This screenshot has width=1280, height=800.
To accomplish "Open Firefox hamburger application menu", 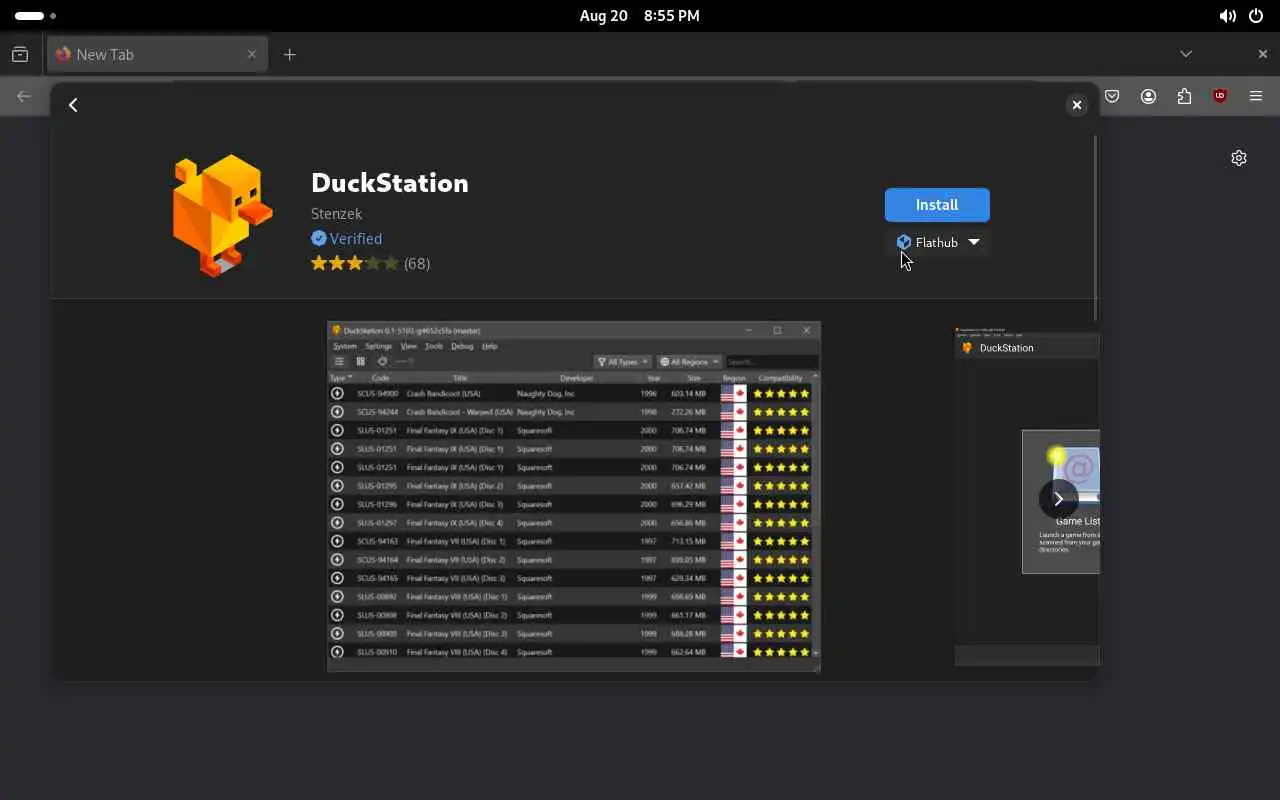I will [1256, 96].
